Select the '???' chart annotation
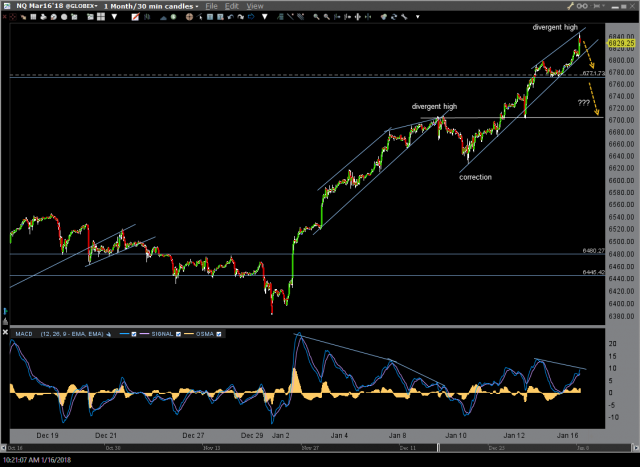Image resolution: width=640 pixels, height=467 pixels. coord(583,102)
